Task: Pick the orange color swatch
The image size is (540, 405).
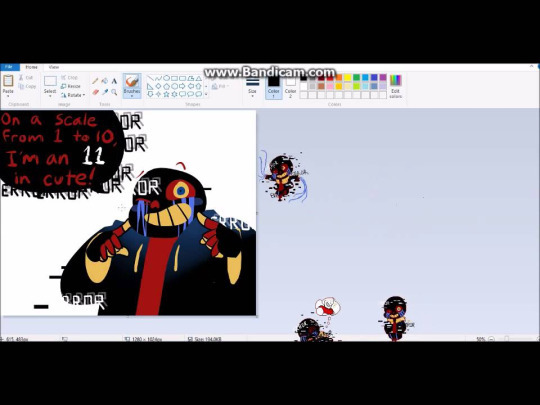Action: pos(339,78)
